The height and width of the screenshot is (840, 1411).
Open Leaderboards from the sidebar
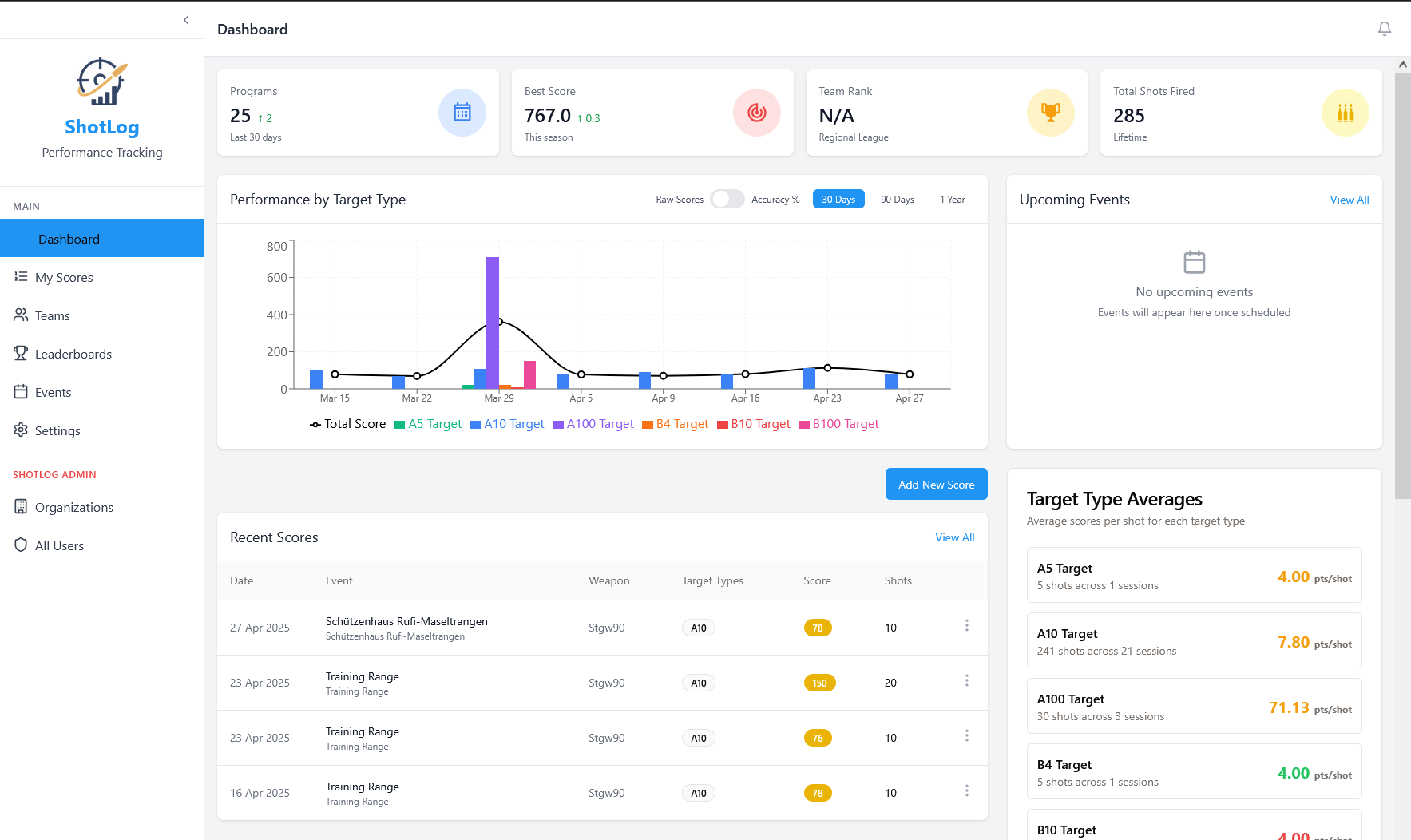[73, 354]
